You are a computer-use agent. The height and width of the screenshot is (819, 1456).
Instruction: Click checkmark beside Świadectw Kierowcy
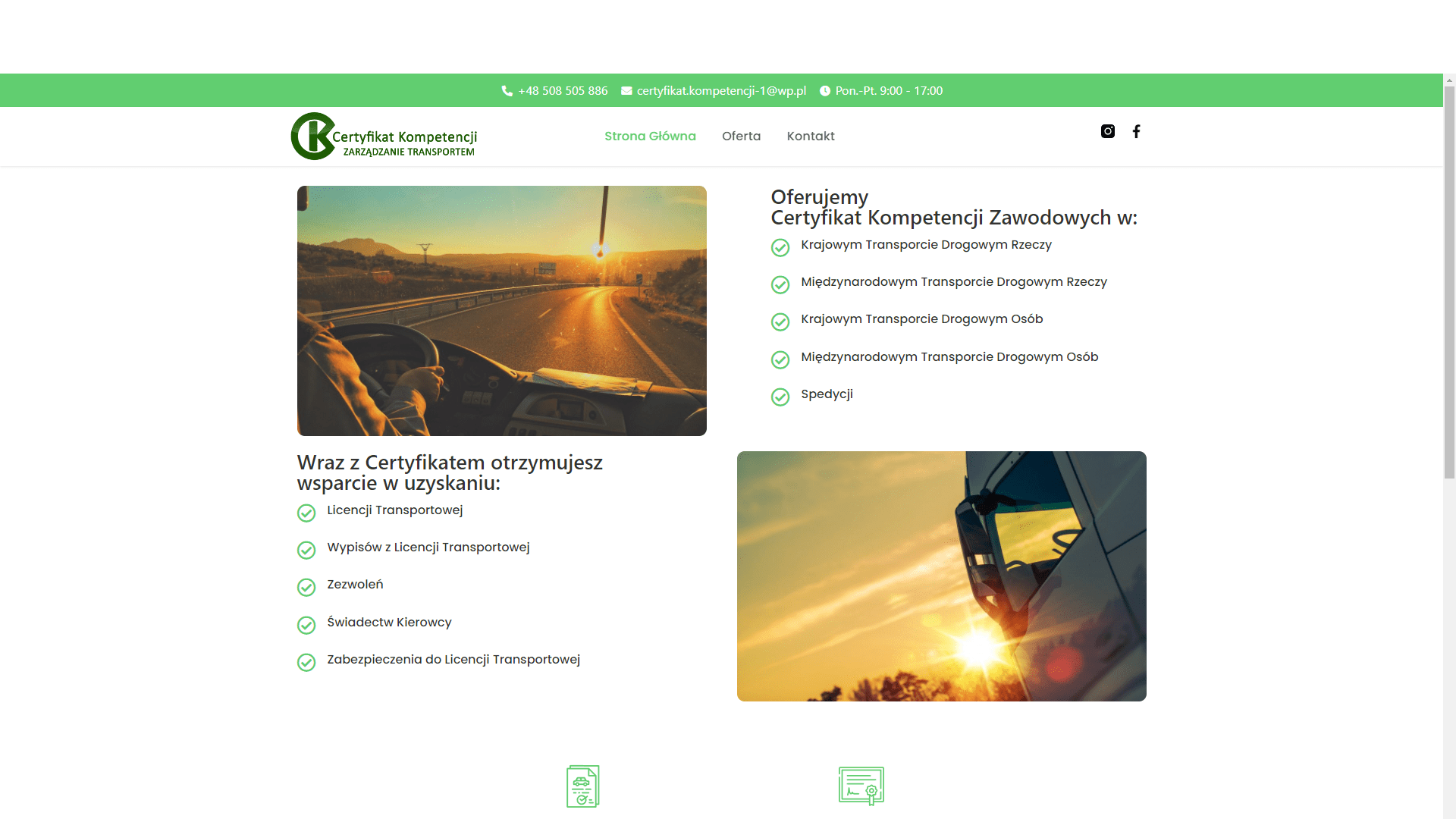pyautogui.click(x=306, y=626)
